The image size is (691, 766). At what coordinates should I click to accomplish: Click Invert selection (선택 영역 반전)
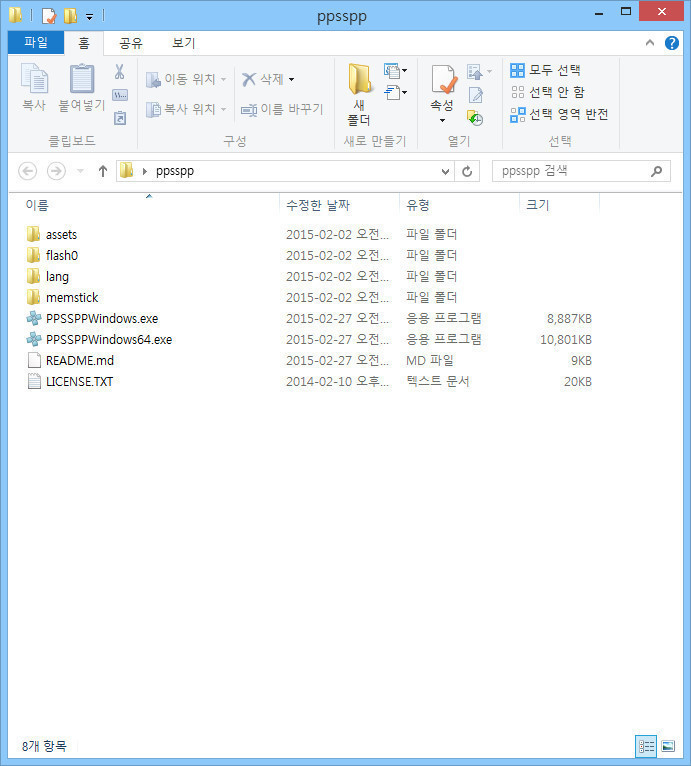[559, 114]
